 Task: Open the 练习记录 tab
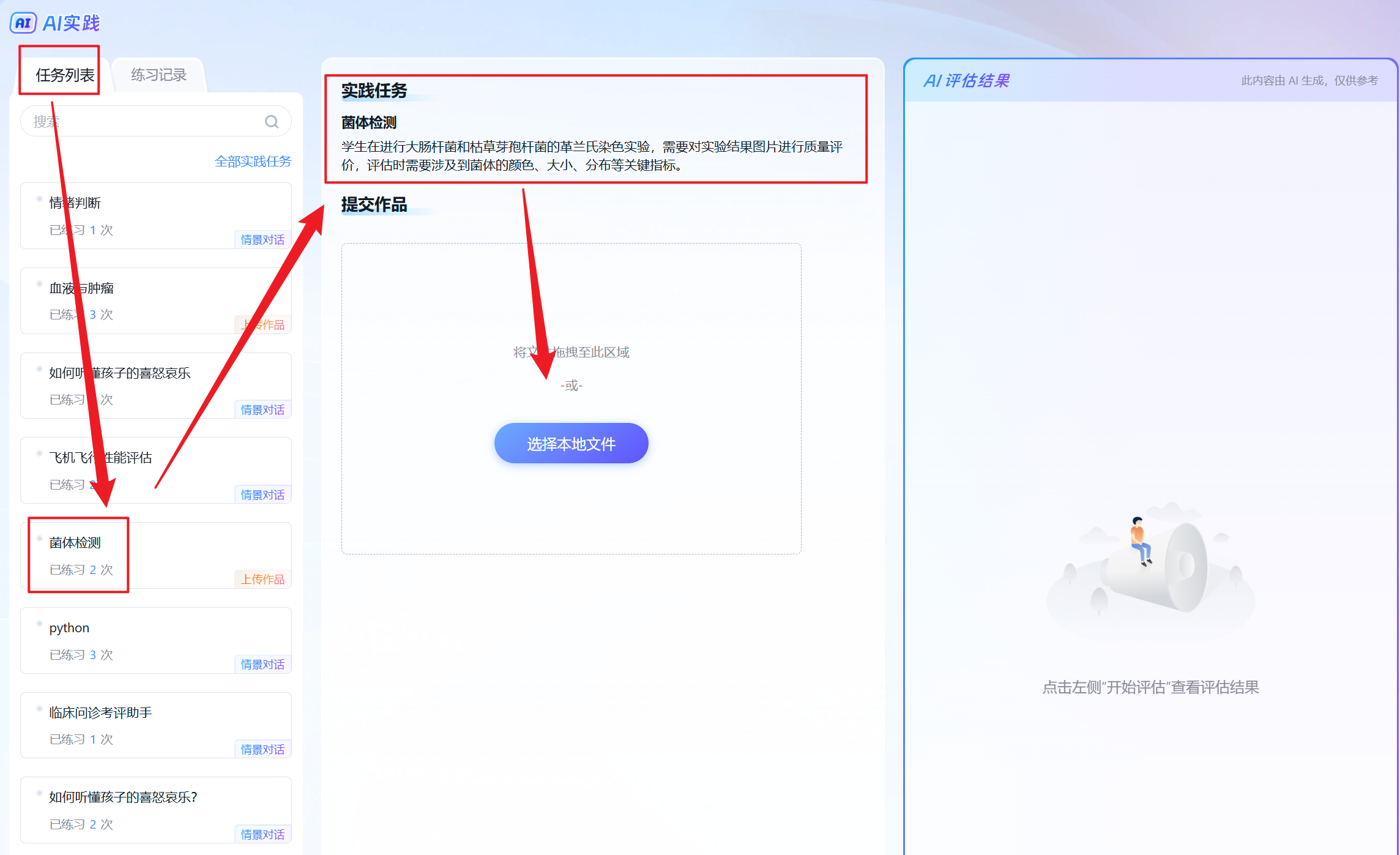(x=158, y=75)
